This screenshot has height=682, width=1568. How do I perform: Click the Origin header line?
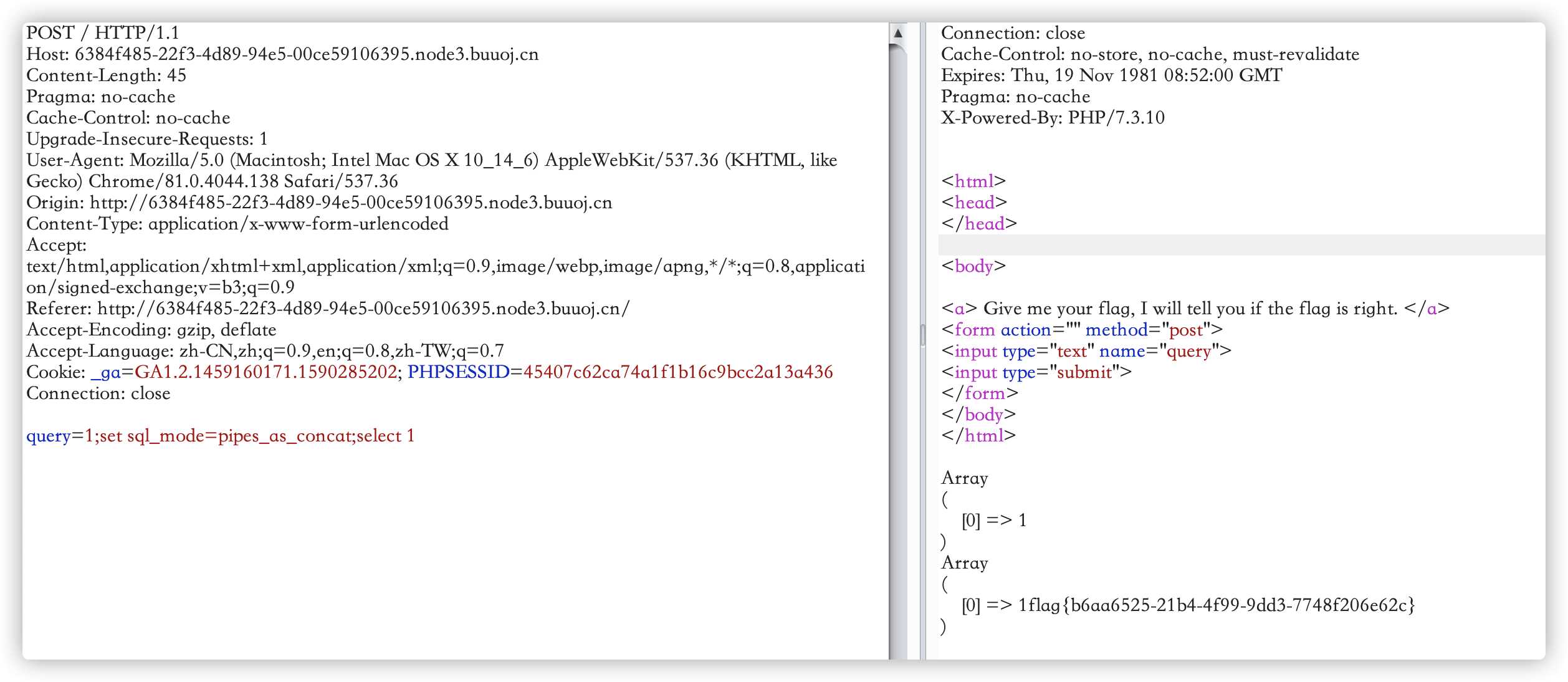coord(319,203)
